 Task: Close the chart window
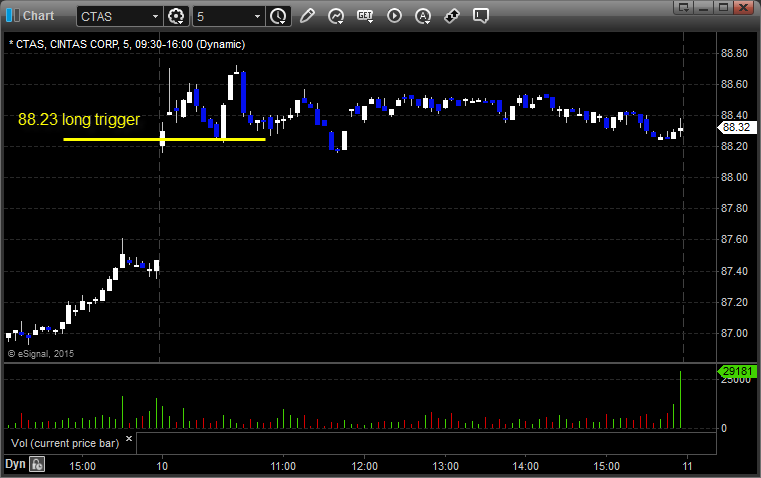tap(744, 7)
